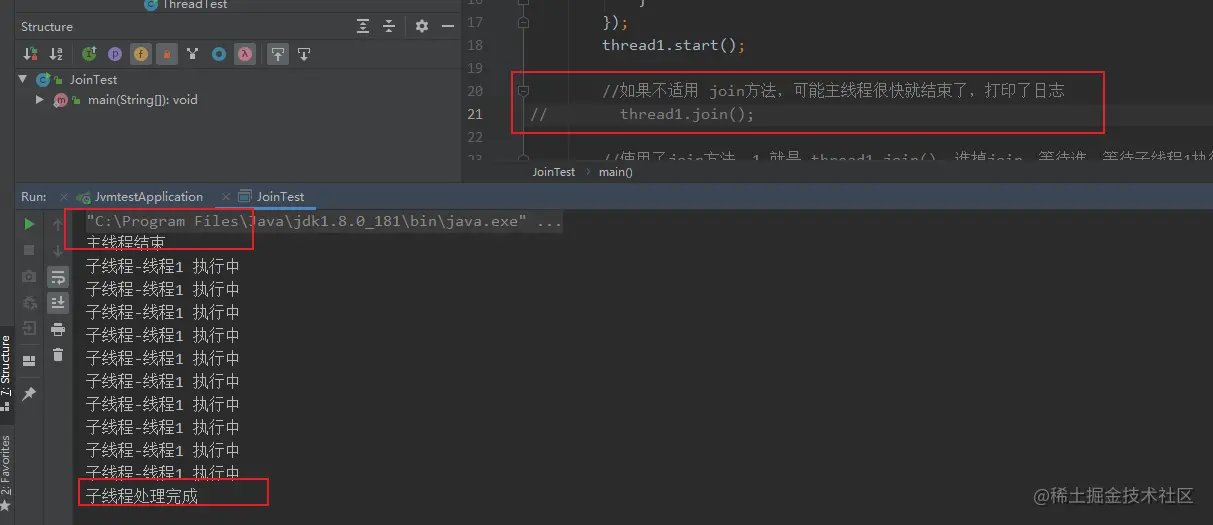Click console line 子线程处理完成
1213x525 pixels.
[142, 495]
